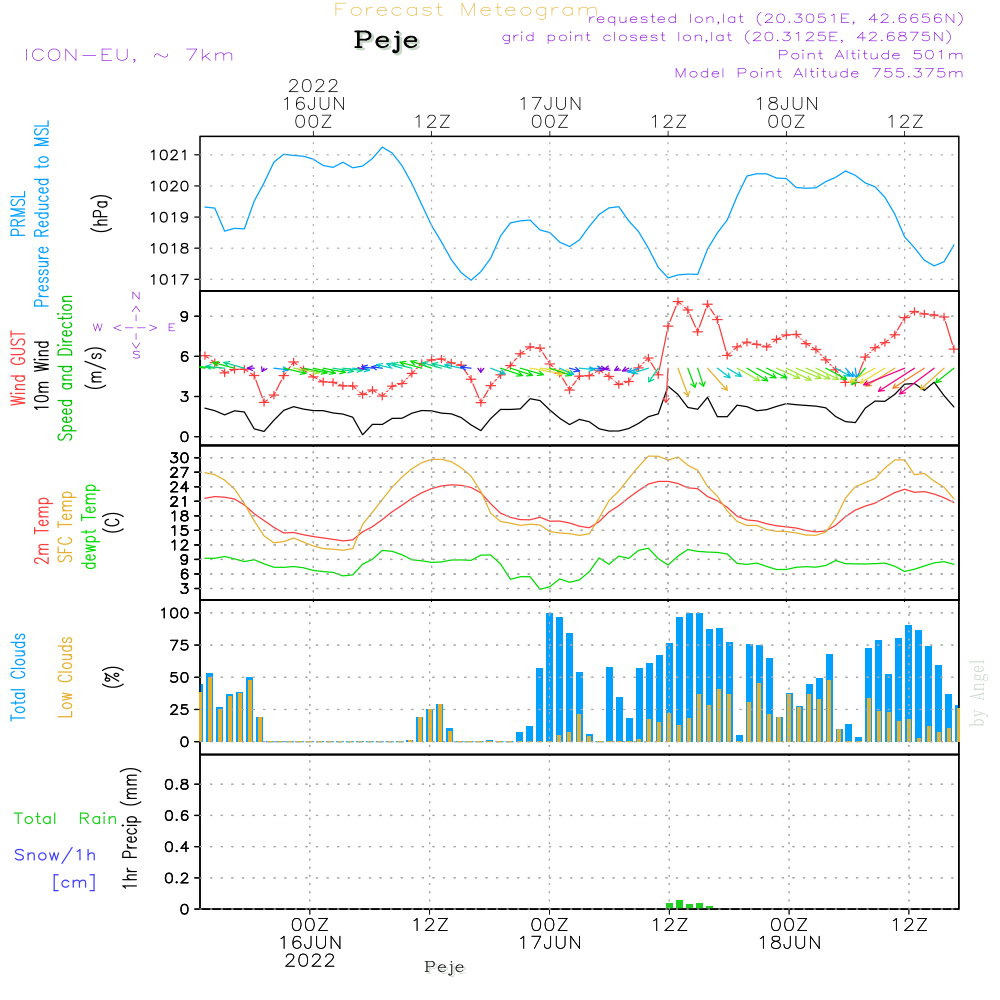Image resolution: width=1000 pixels, height=1000 pixels.
Task: Click the Snow/1h legend label
Action: click(x=55, y=855)
